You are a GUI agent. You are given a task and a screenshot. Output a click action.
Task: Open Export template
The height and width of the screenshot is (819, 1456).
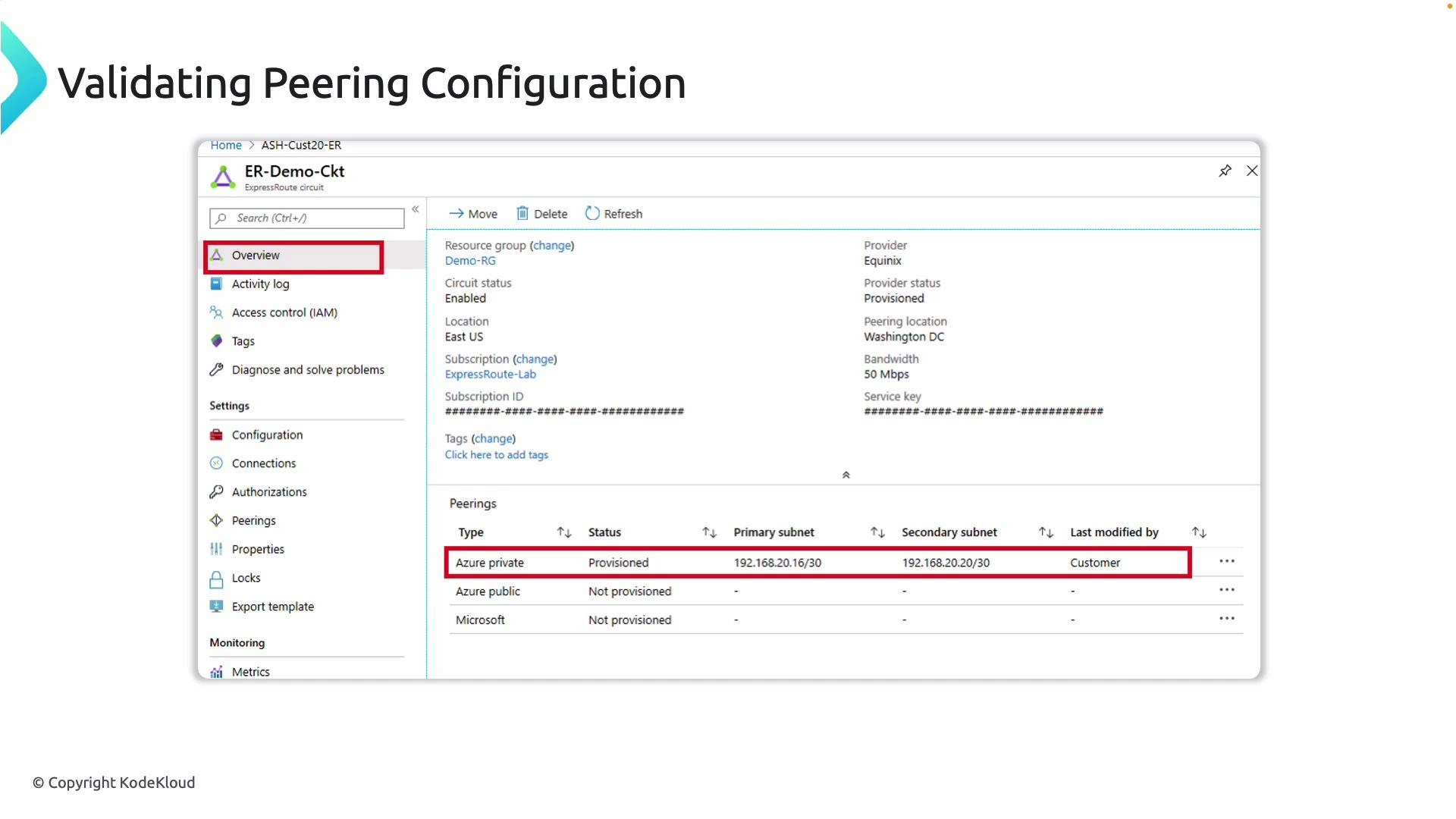coord(273,606)
